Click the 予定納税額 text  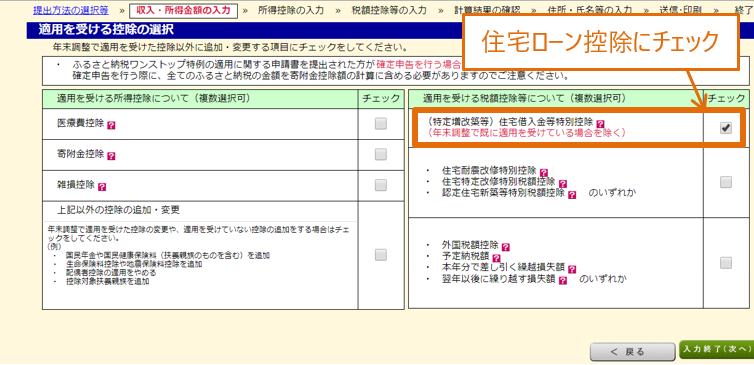(465, 256)
